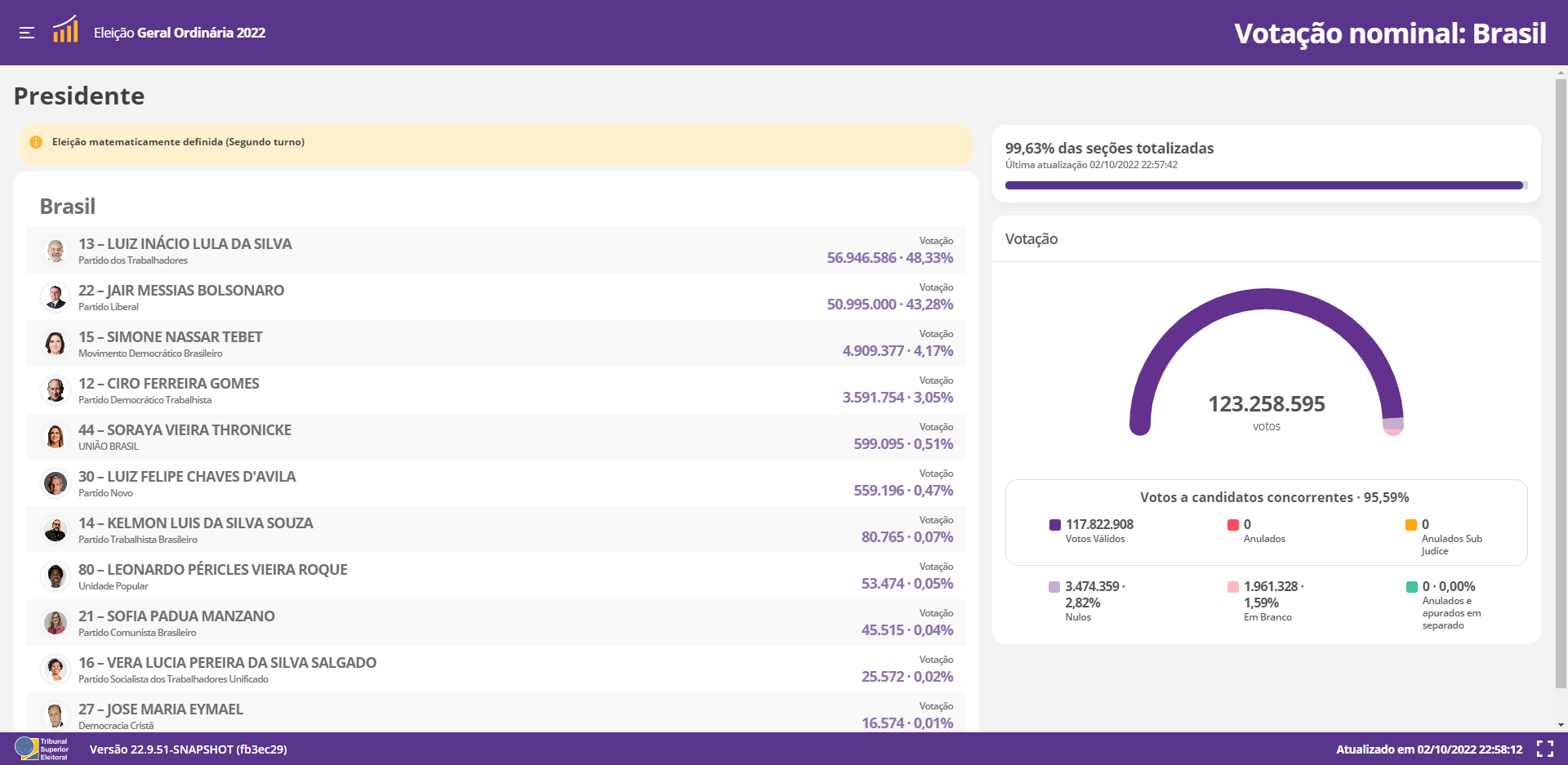Viewport: 1568px width, 765px height.
Task: Click Versão 22.9.51-SNAPSHOT text in footer
Action: [188, 749]
